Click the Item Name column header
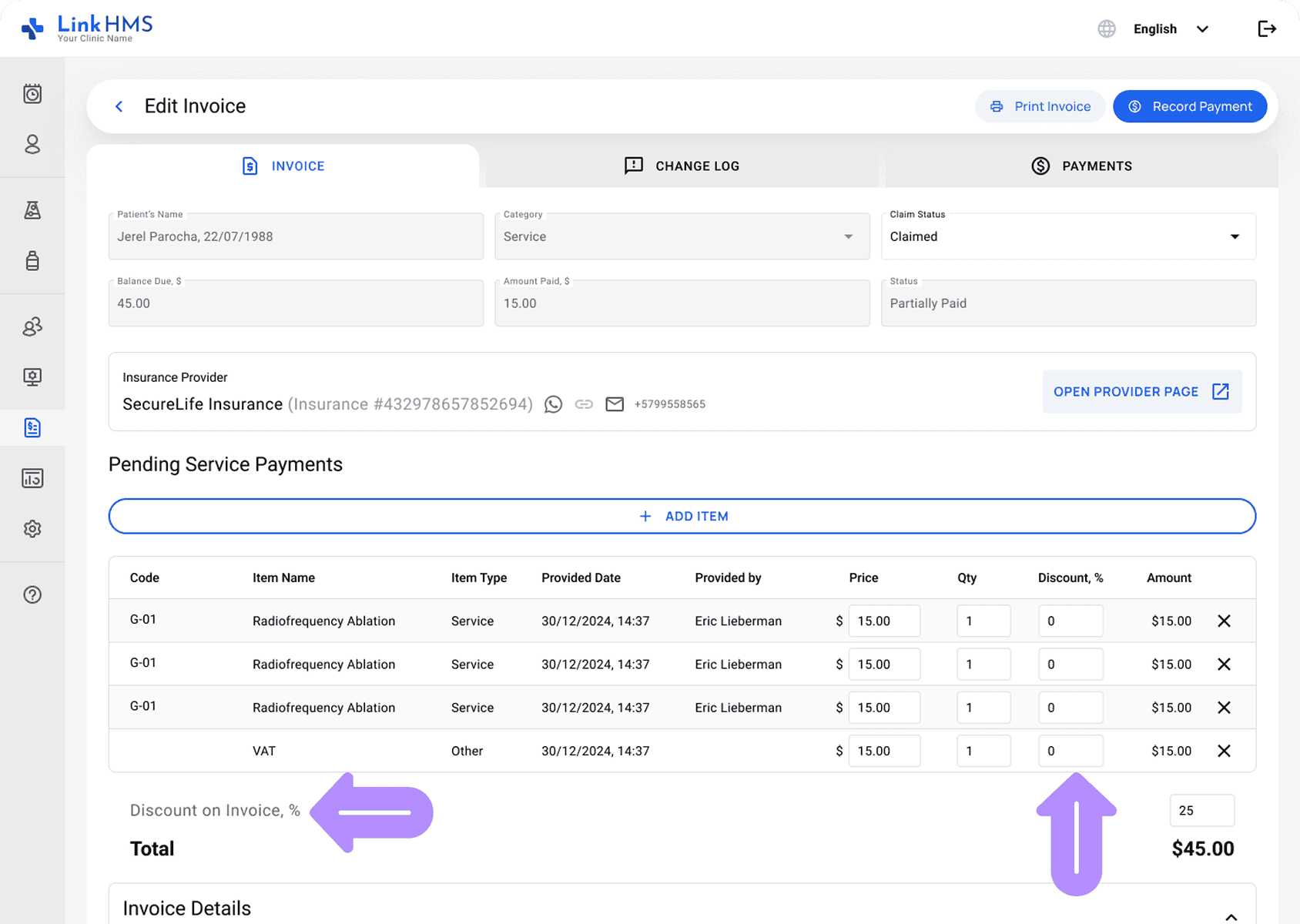This screenshot has height=924, width=1300. pos(283,577)
